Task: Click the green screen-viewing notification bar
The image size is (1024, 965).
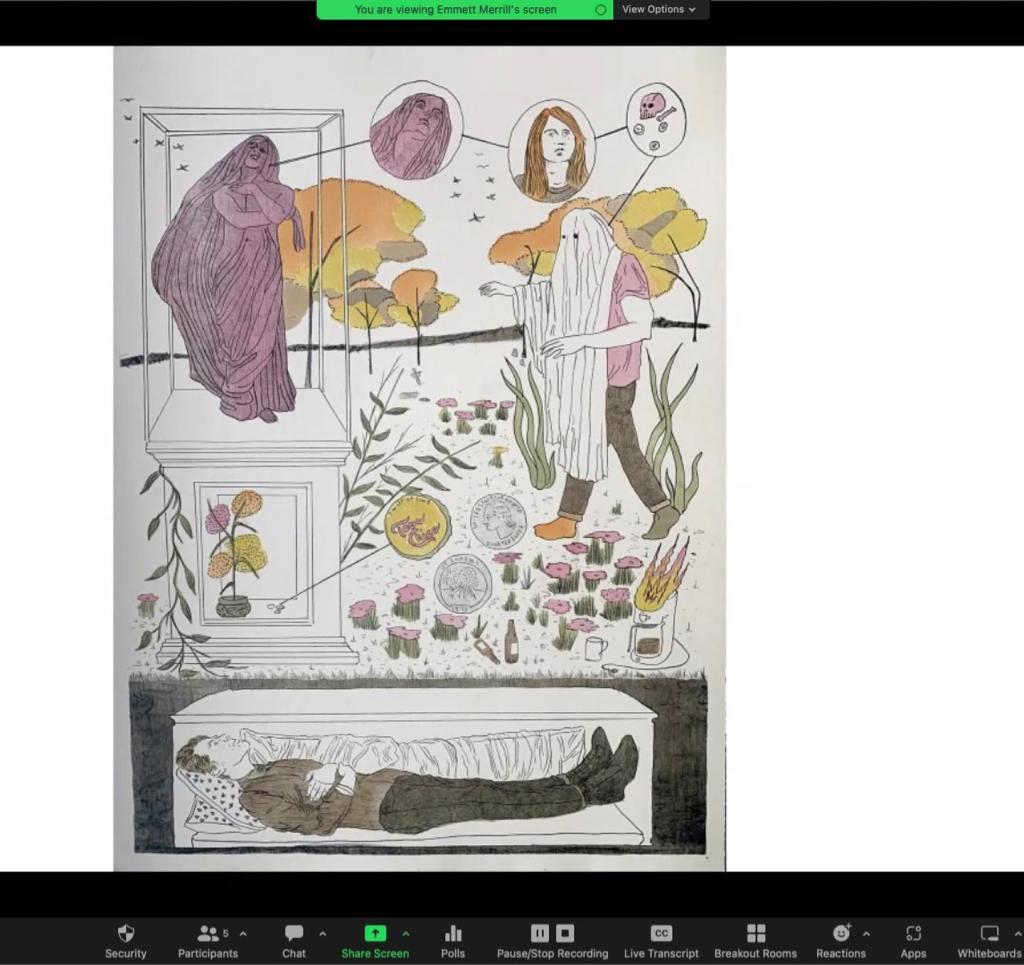Action: pyautogui.click(x=455, y=9)
